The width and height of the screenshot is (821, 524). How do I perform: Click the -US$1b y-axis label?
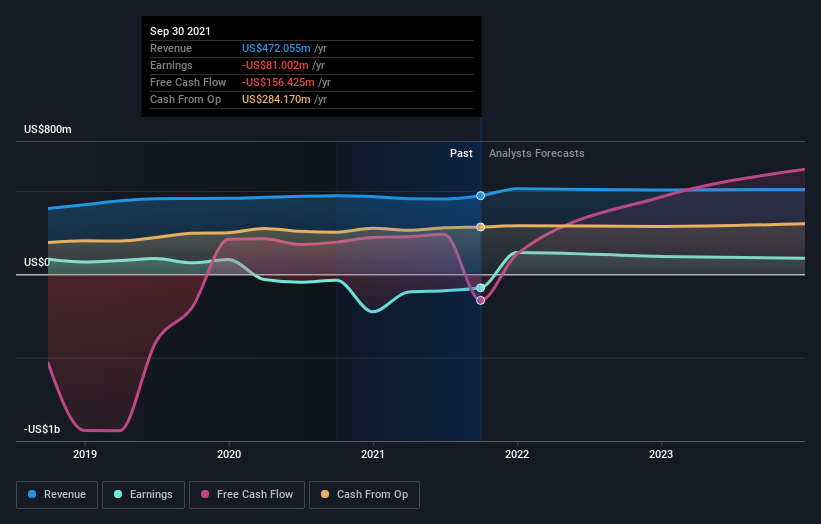(x=42, y=429)
